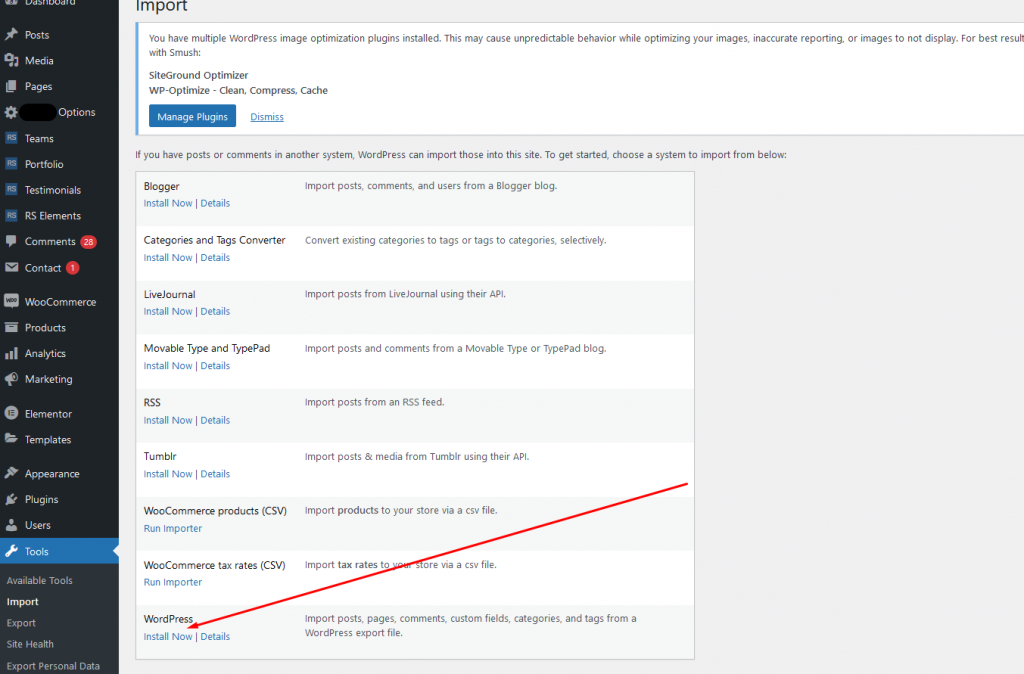View Details for the Tumblr importer
The height and width of the screenshot is (674, 1024).
click(215, 474)
